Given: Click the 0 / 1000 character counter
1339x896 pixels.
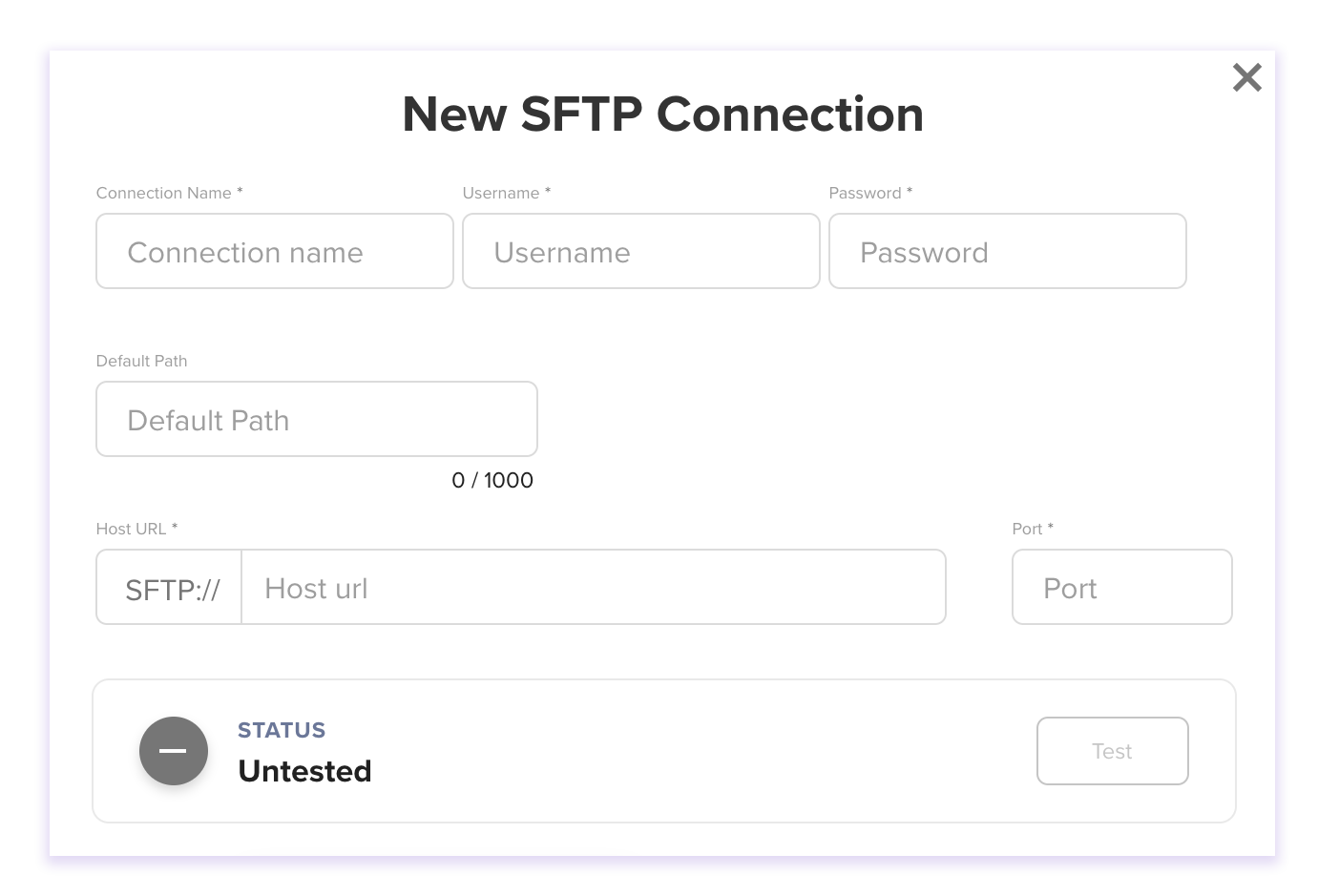Looking at the screenshot, I should [x=492, y=480].
